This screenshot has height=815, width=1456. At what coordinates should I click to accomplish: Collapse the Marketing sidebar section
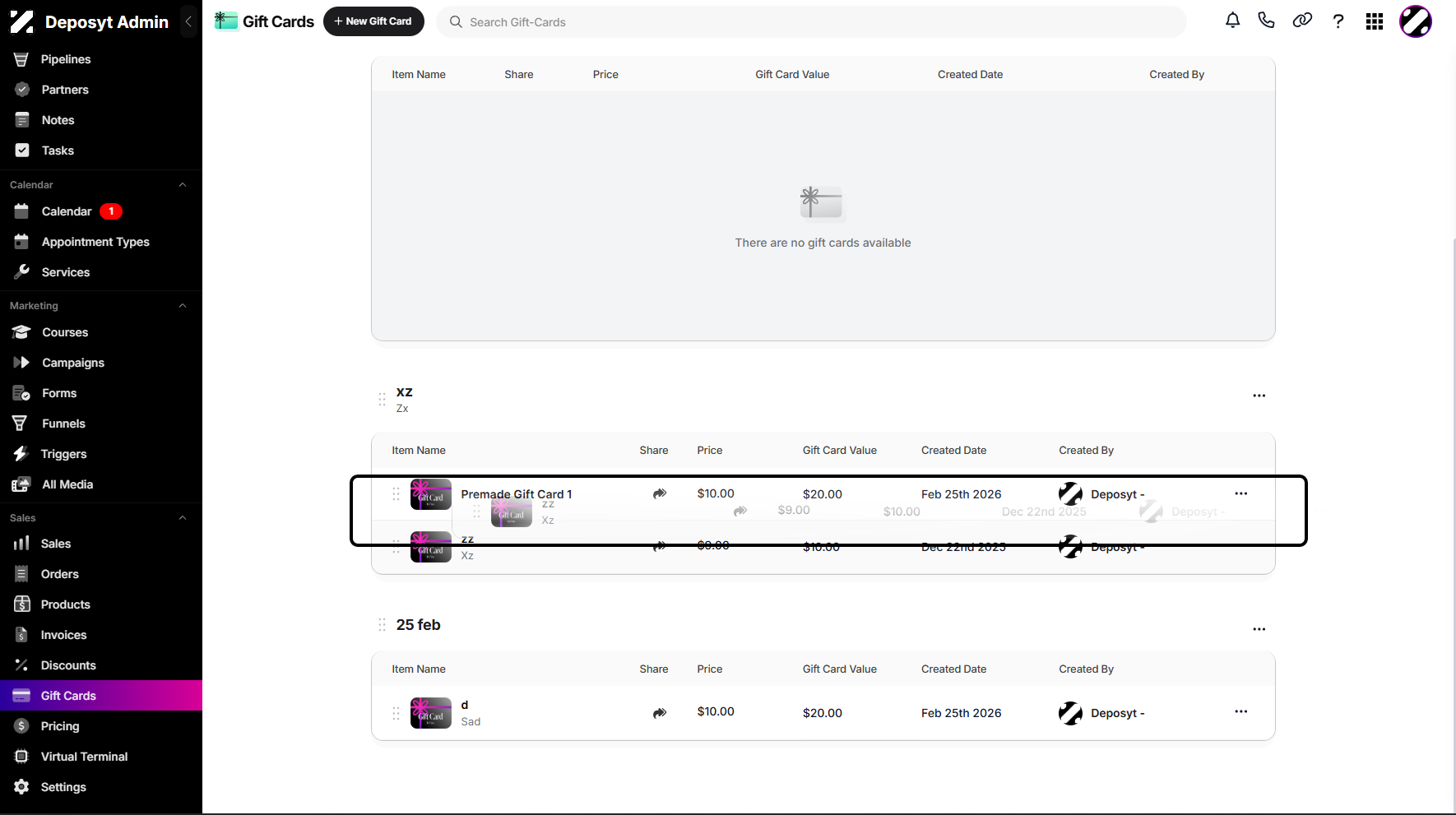point(183,306)
